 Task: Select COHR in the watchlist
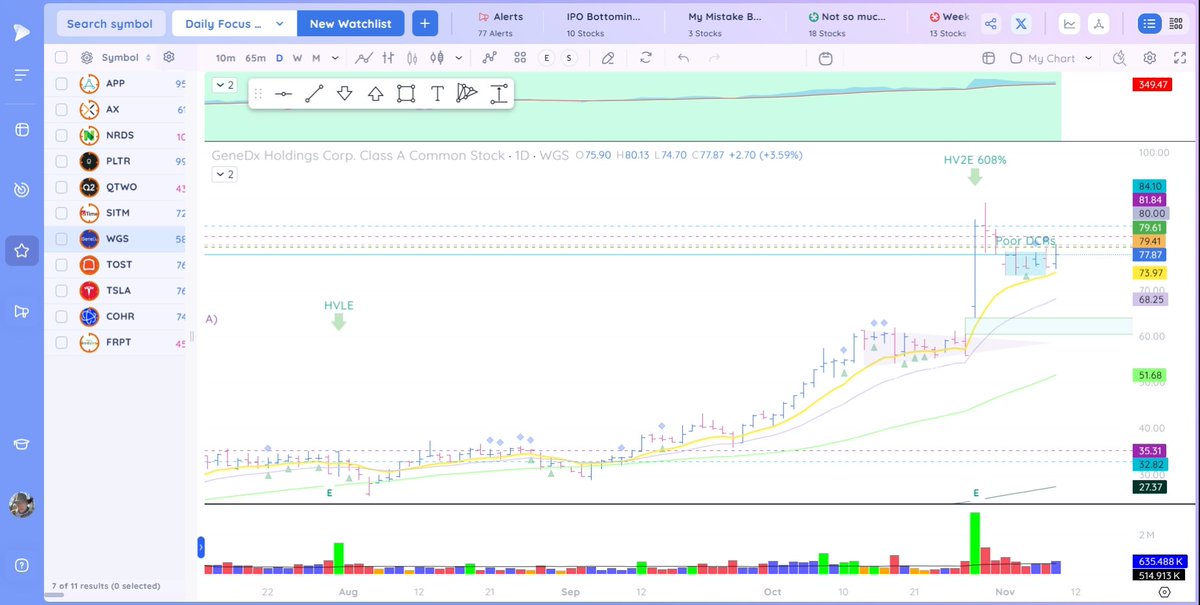122,316
